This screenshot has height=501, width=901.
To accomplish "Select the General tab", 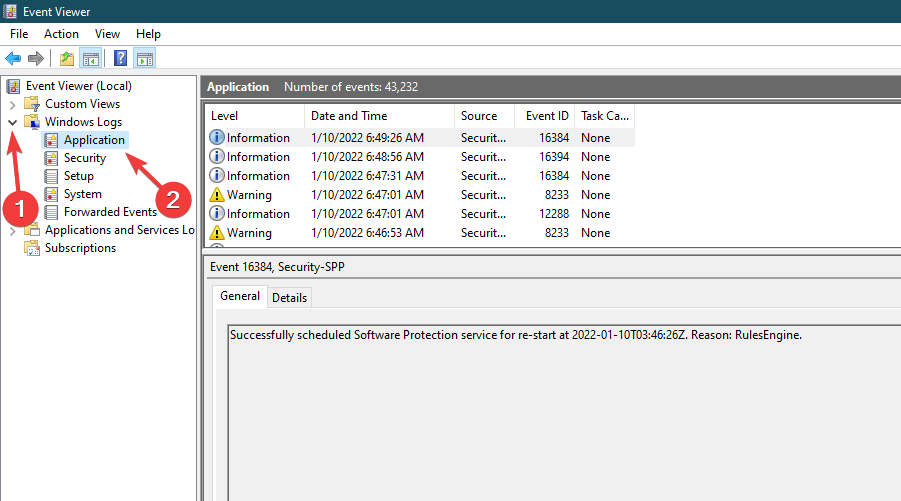I will click(x=240, y=296).
